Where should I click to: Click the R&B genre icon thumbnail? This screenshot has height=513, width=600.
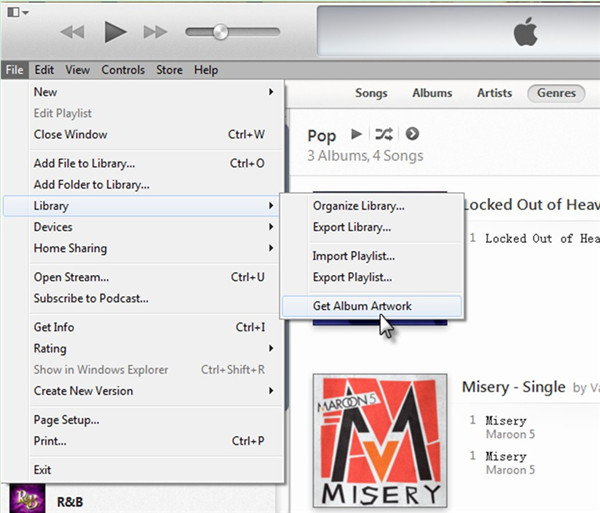coord(27,498)
